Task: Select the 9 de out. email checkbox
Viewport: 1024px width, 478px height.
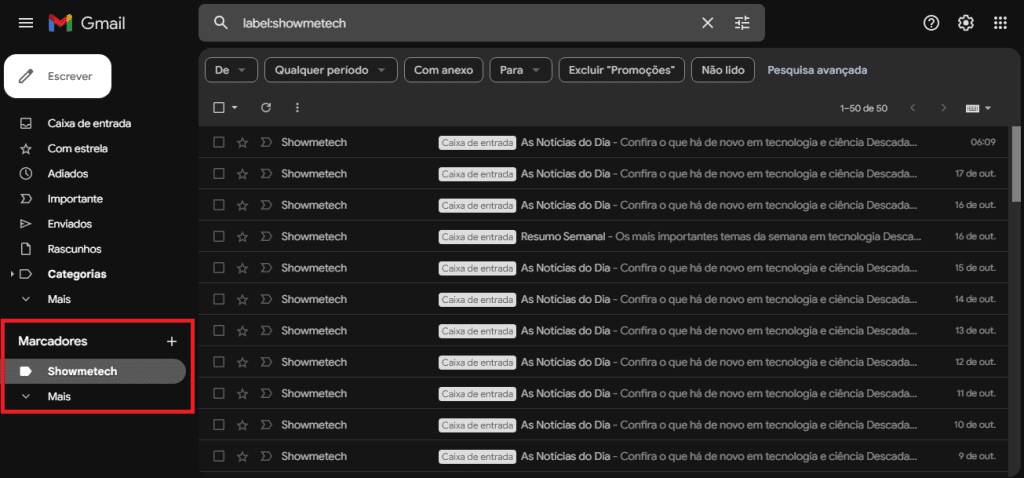Action: tap(219, 456)
